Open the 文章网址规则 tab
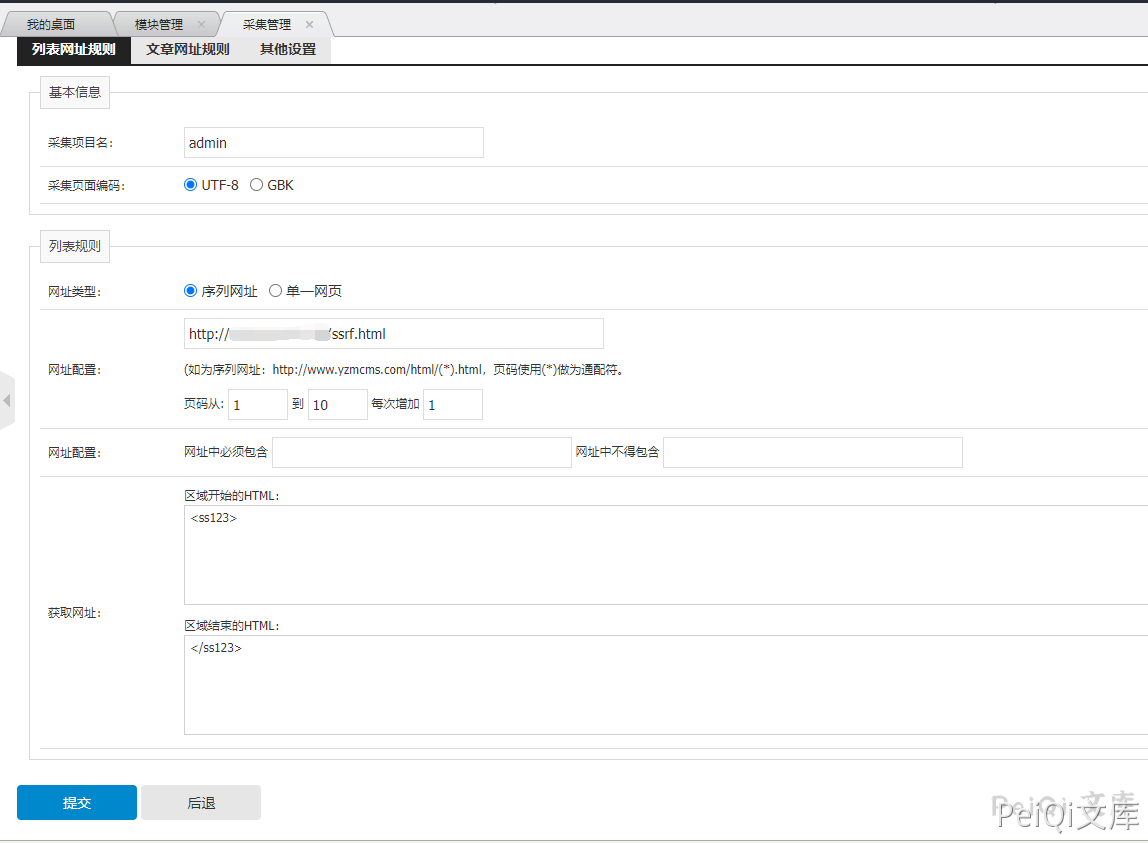 coord(188,49)
